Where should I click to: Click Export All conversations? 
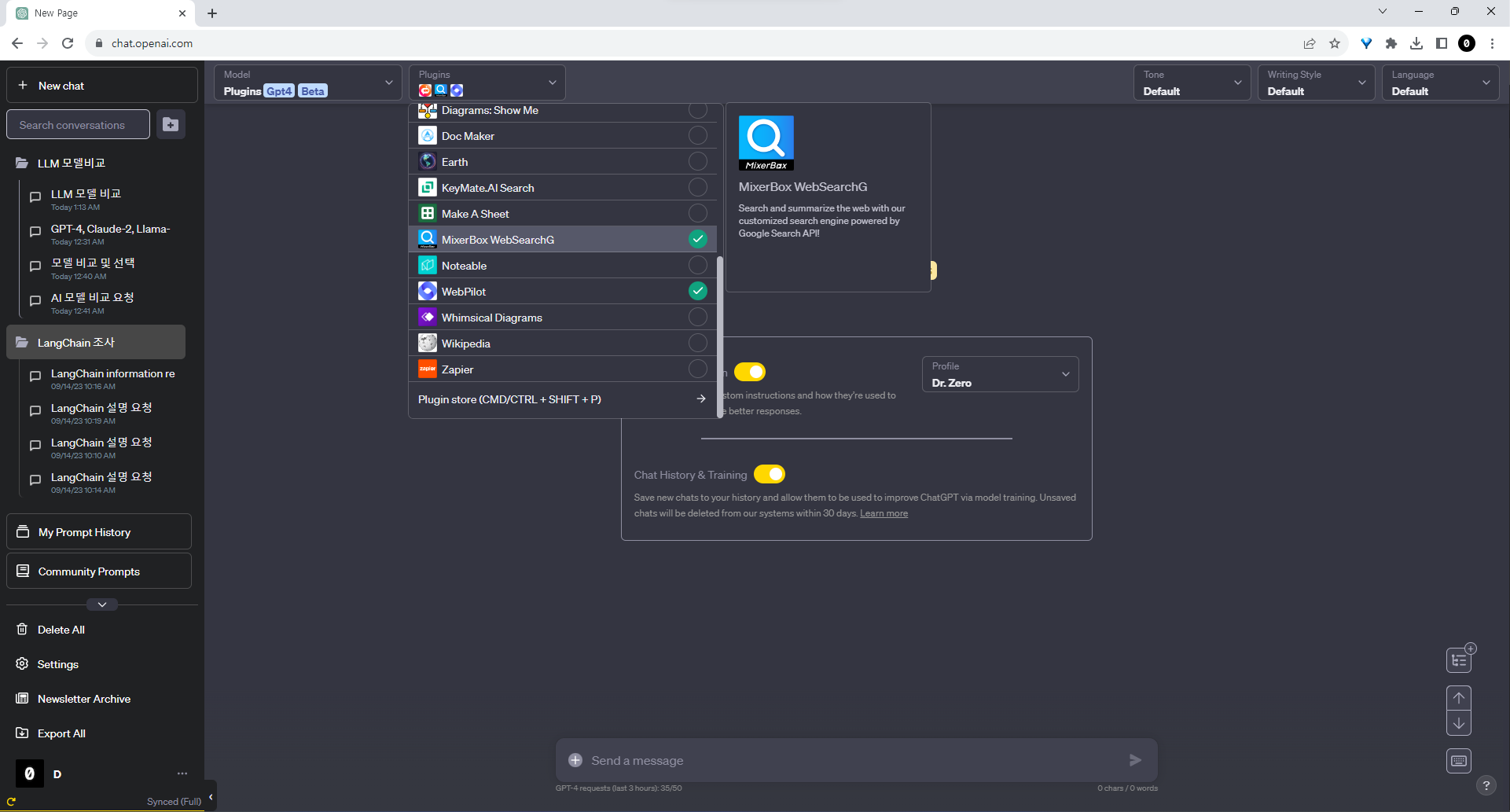[61, 733]
